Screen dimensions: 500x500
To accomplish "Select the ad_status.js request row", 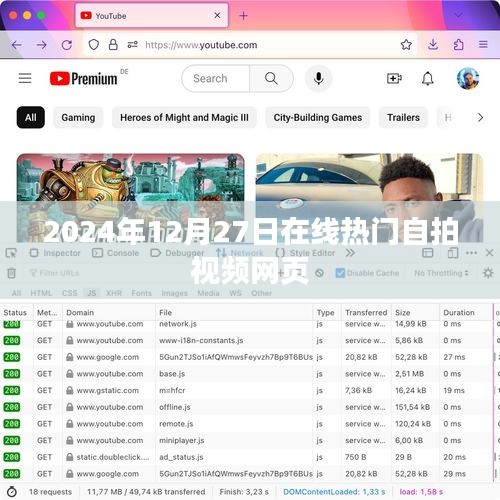I will 247,457.
